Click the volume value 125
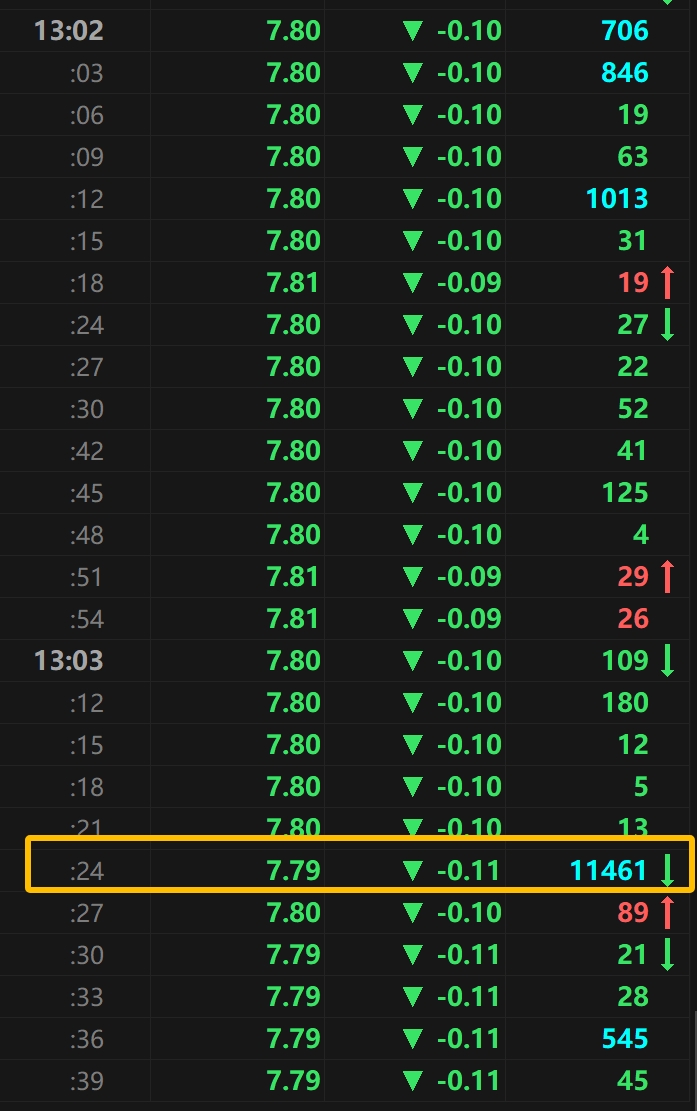 click(x=625, y=492)
